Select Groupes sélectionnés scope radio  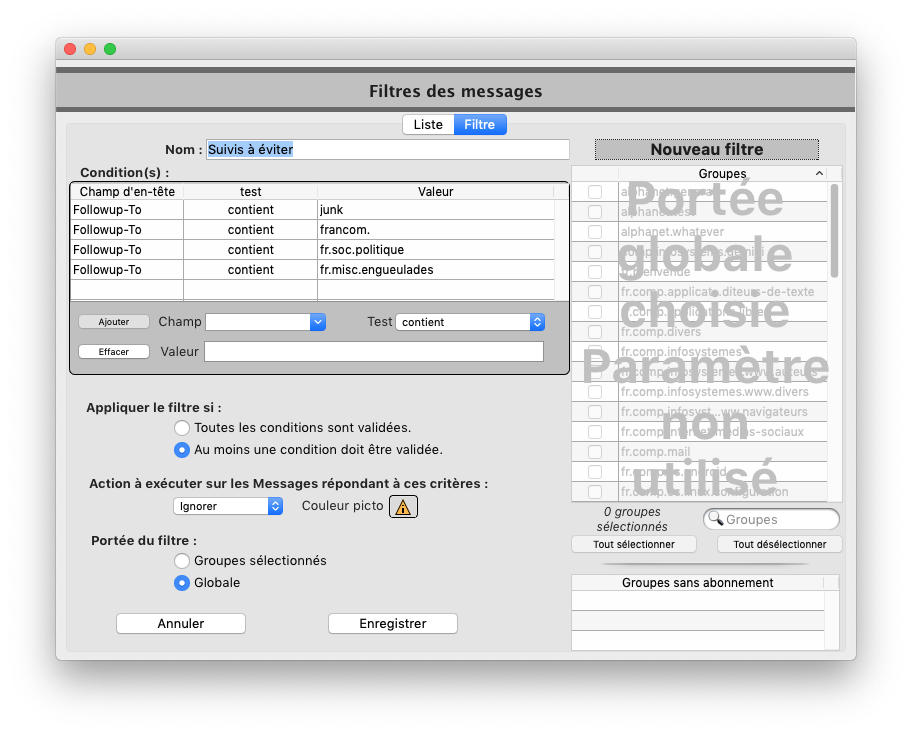[x=181, y=561]
